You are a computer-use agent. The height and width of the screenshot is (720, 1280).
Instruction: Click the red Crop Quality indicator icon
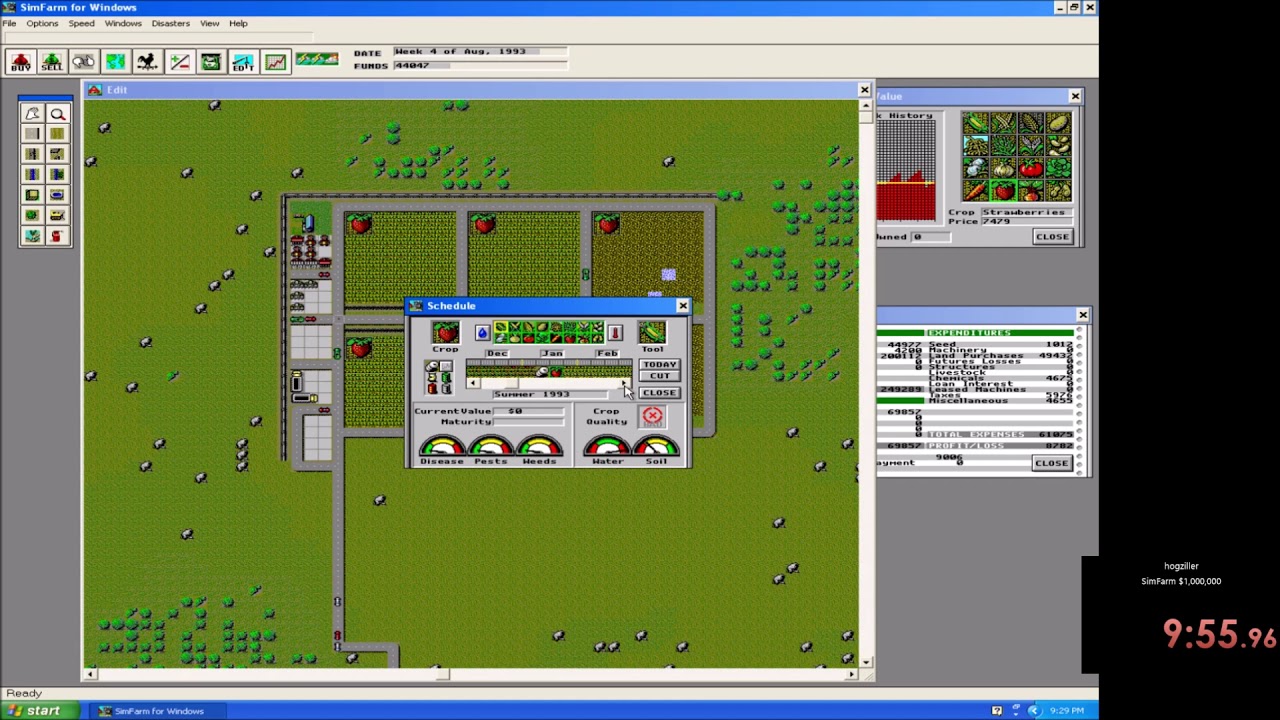coord(652,417)
